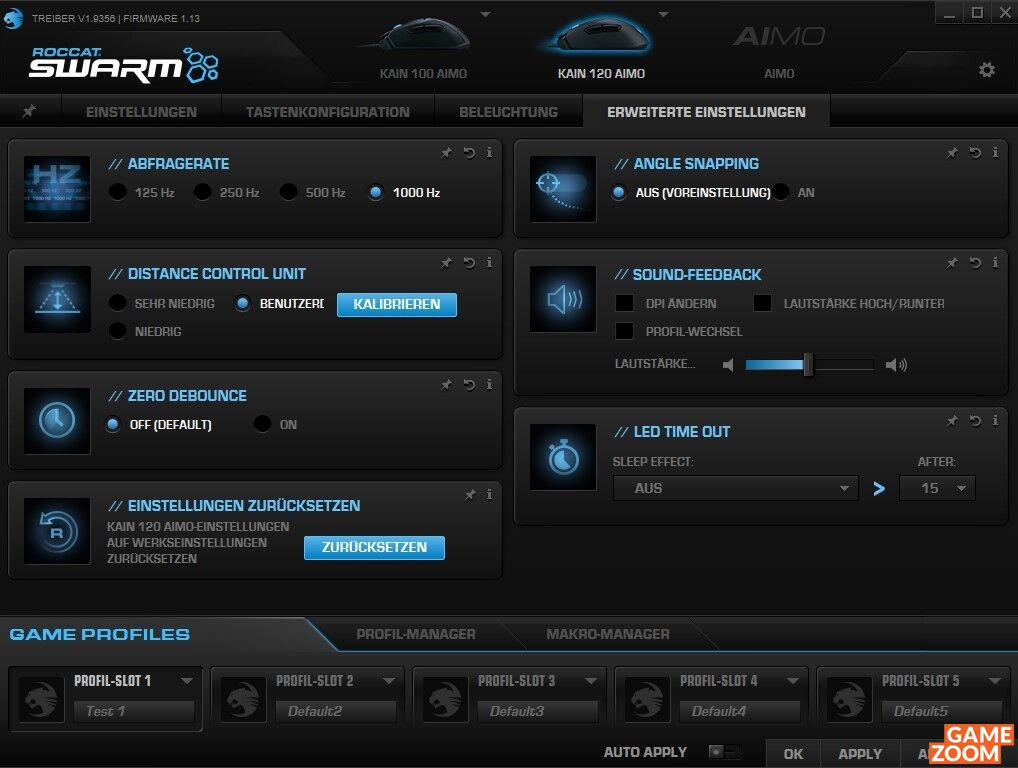
Task: Click the Zurücksetzen button
Action: point(375,547)
